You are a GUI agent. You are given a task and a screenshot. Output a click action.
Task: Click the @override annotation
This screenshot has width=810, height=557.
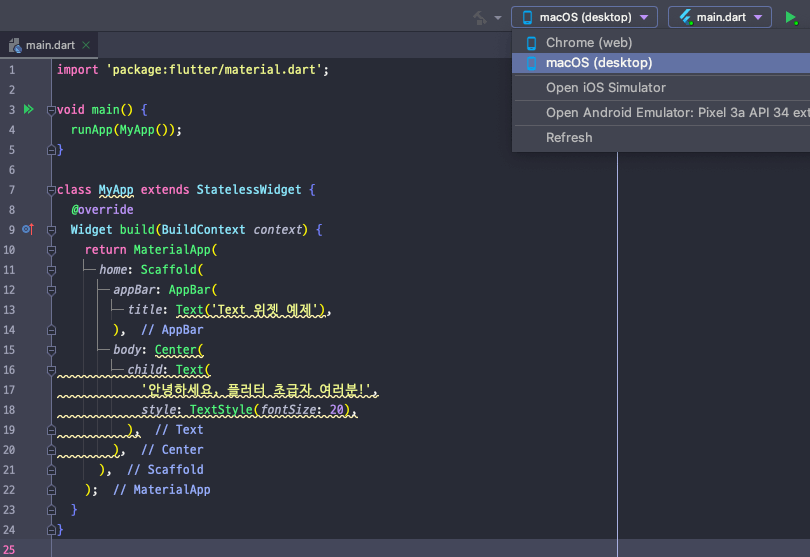coord(102,209)
